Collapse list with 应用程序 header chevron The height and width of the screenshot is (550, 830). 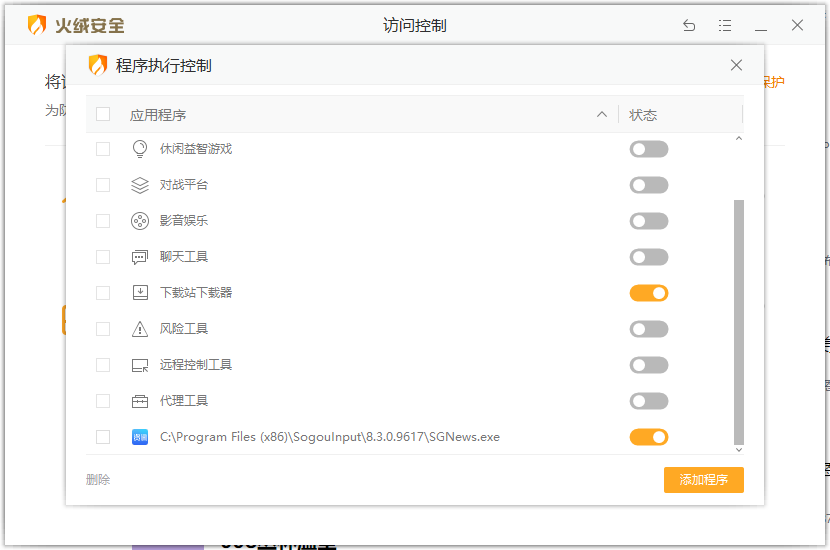pos(602,114)
